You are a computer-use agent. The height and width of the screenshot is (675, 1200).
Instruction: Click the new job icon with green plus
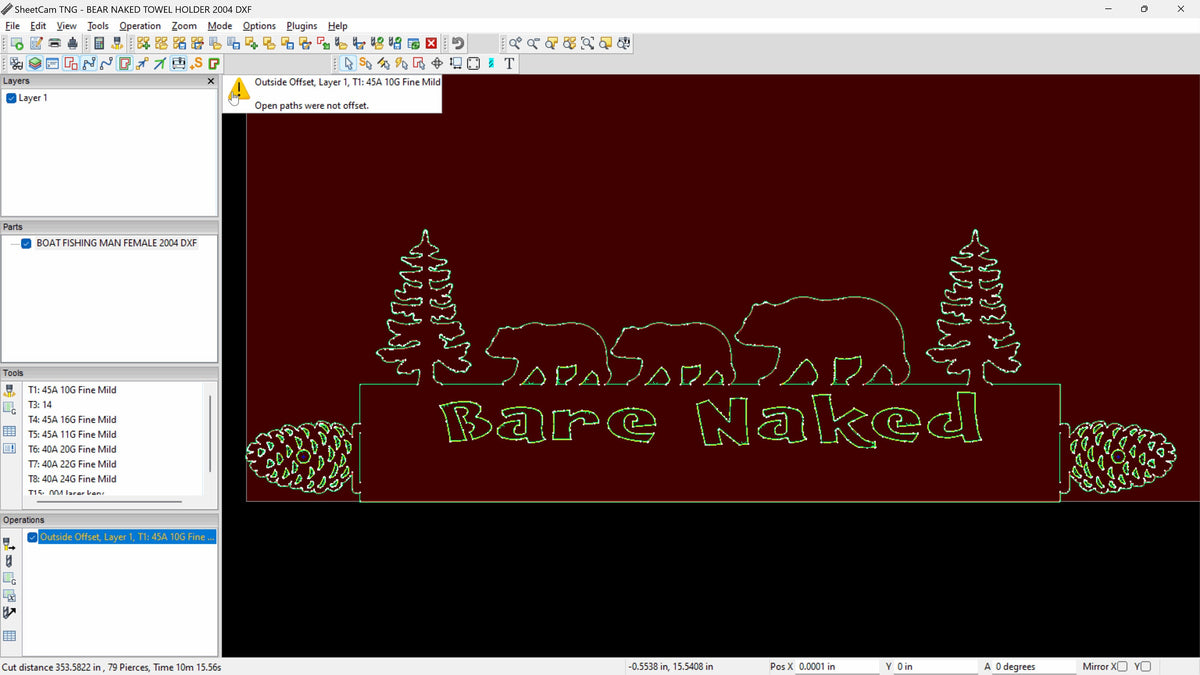tap(17, 44)
